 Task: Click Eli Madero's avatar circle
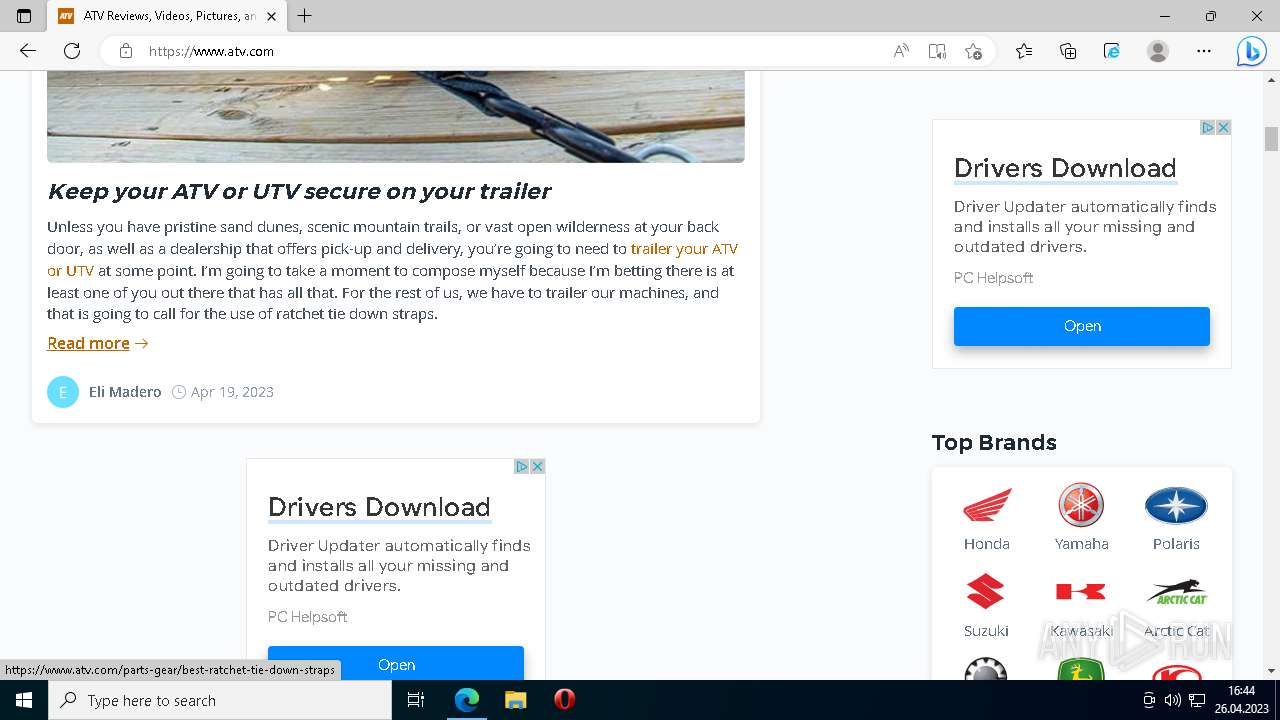63,392
